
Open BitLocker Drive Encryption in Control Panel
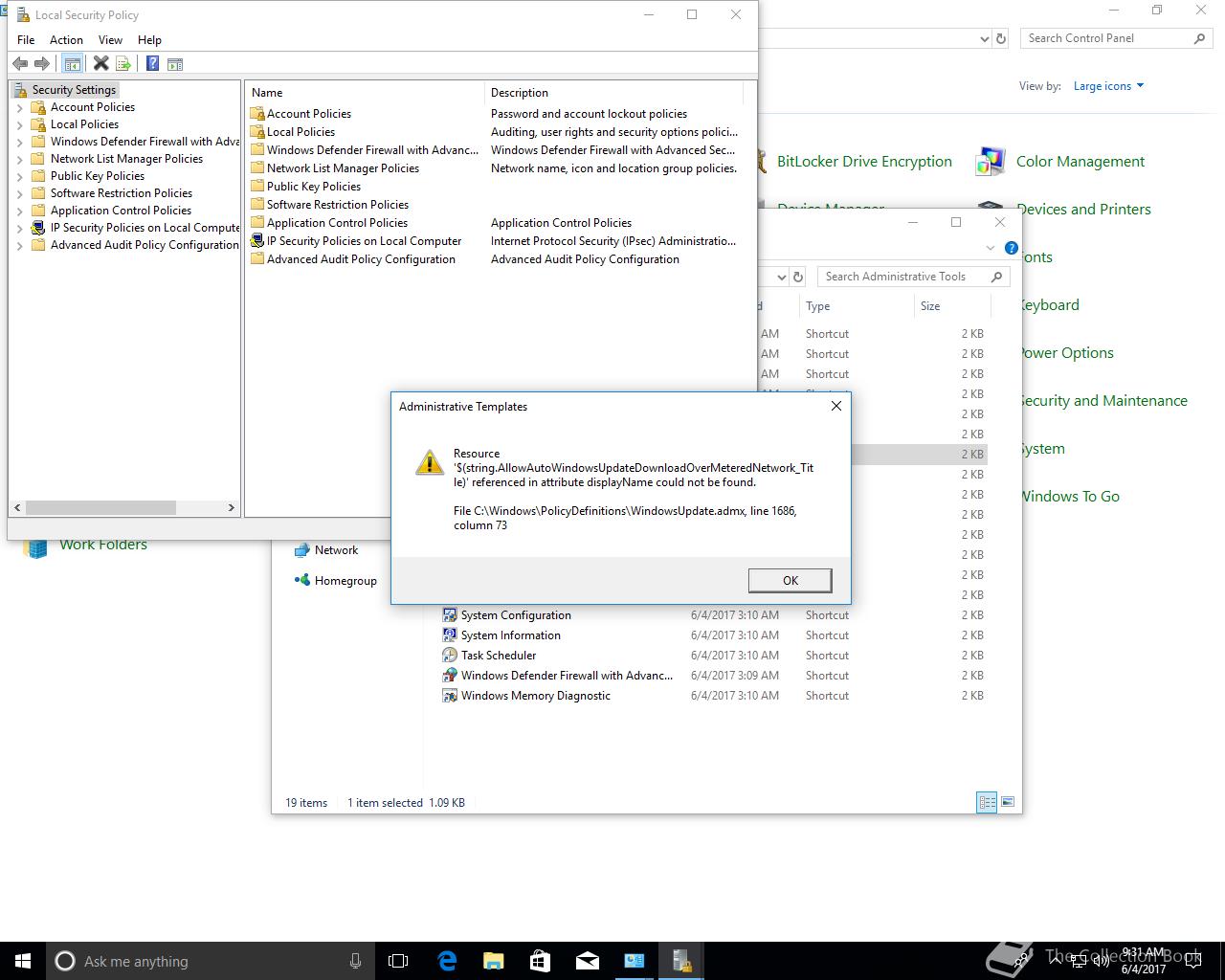click(864, 162)
